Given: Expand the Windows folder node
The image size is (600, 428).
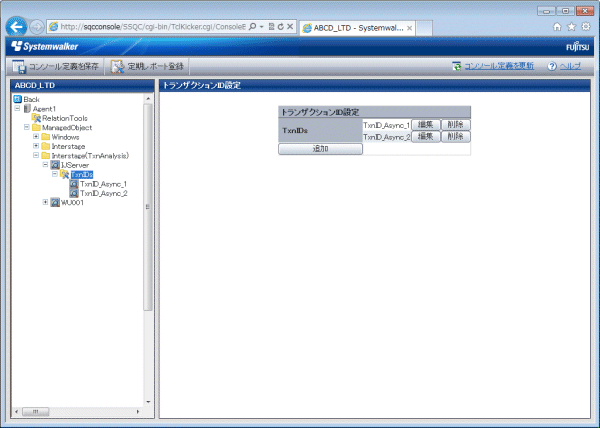Looking at the screenshot, I should pos(36,136).
